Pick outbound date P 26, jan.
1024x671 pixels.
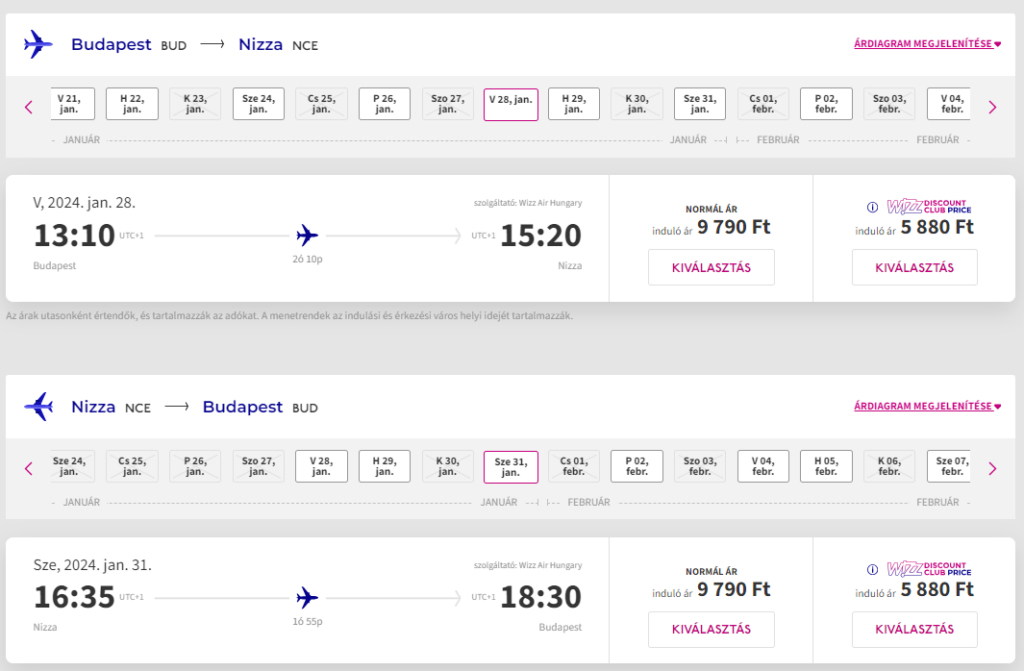(385, 104)
